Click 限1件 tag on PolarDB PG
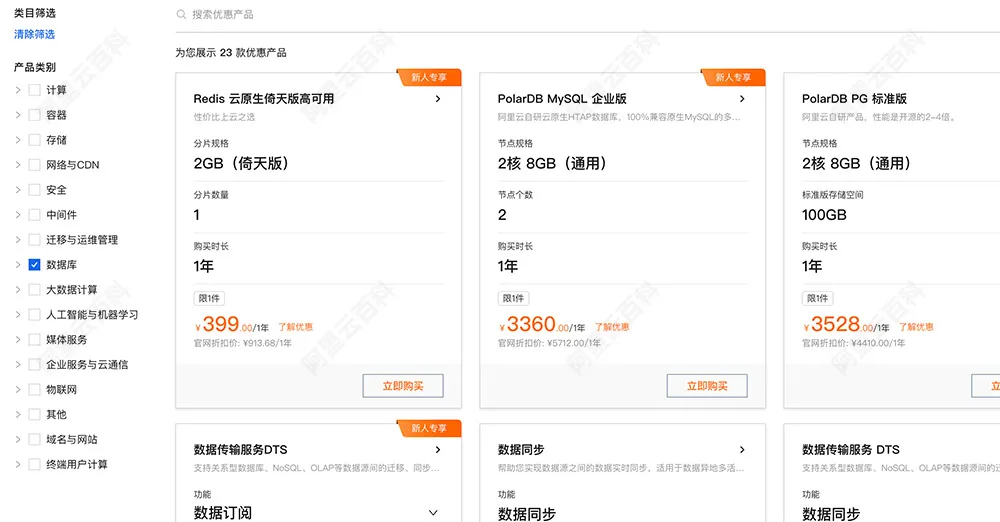The image size is (1000, 522). coord(818,298)
